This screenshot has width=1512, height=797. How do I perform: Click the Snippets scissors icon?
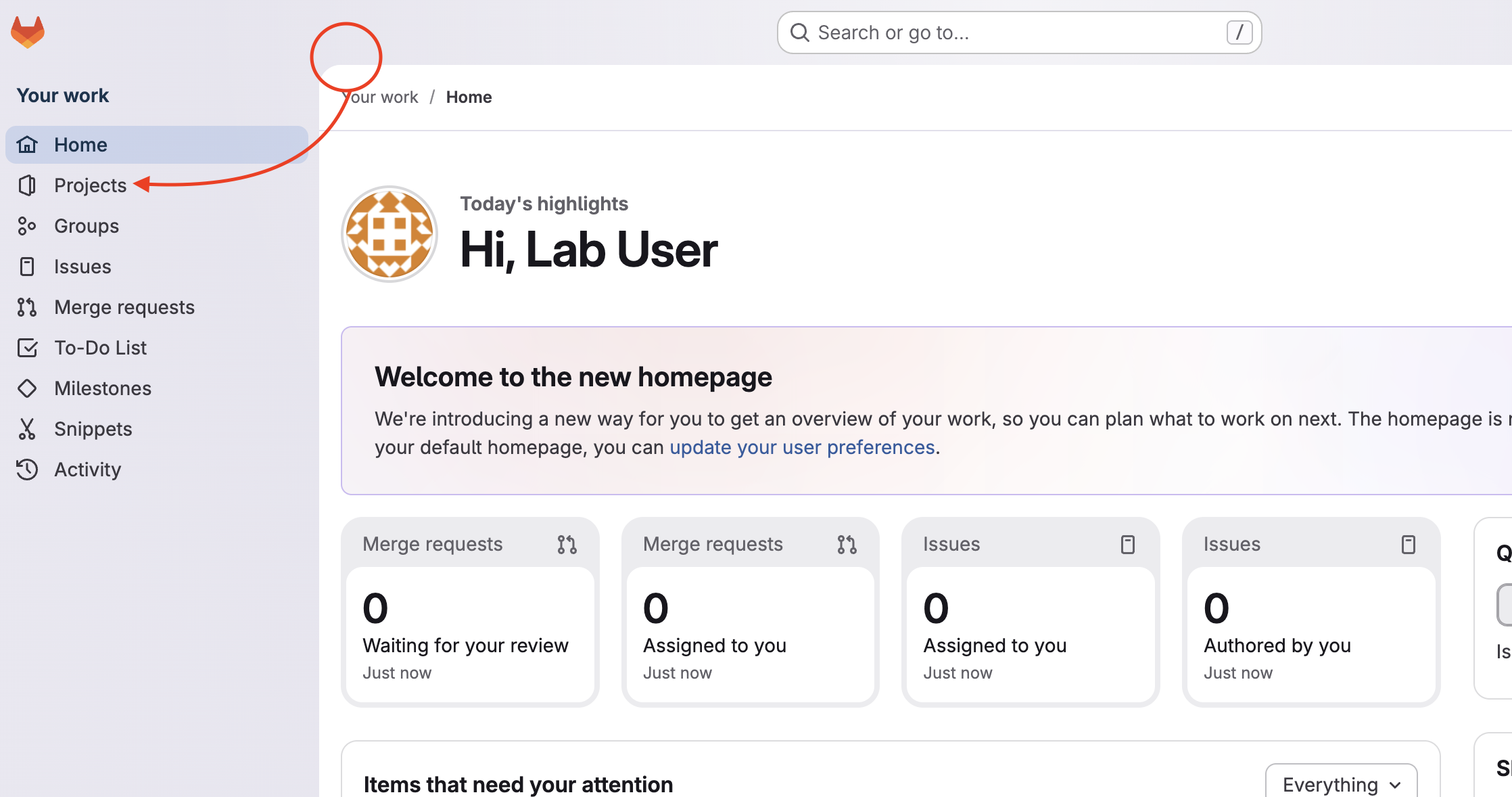27,429
